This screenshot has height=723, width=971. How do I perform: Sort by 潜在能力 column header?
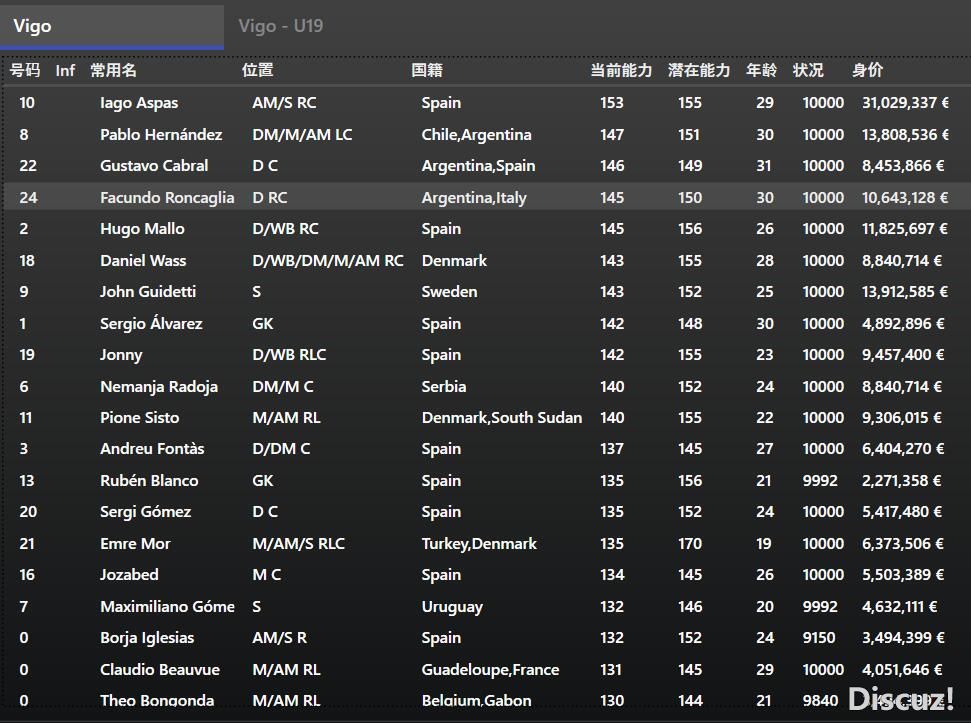point(699,70)
